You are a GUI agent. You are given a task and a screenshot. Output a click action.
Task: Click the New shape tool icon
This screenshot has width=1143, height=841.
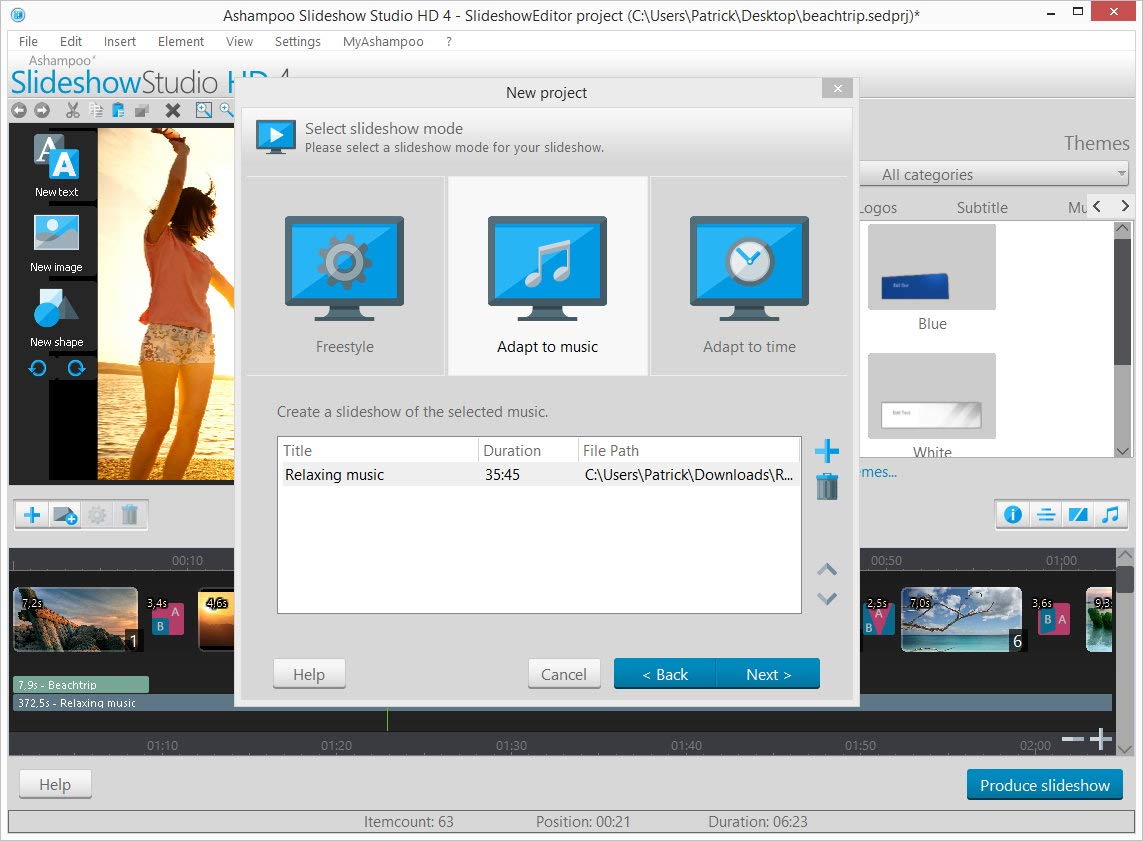pyautogui.click(x=56, y=310)
